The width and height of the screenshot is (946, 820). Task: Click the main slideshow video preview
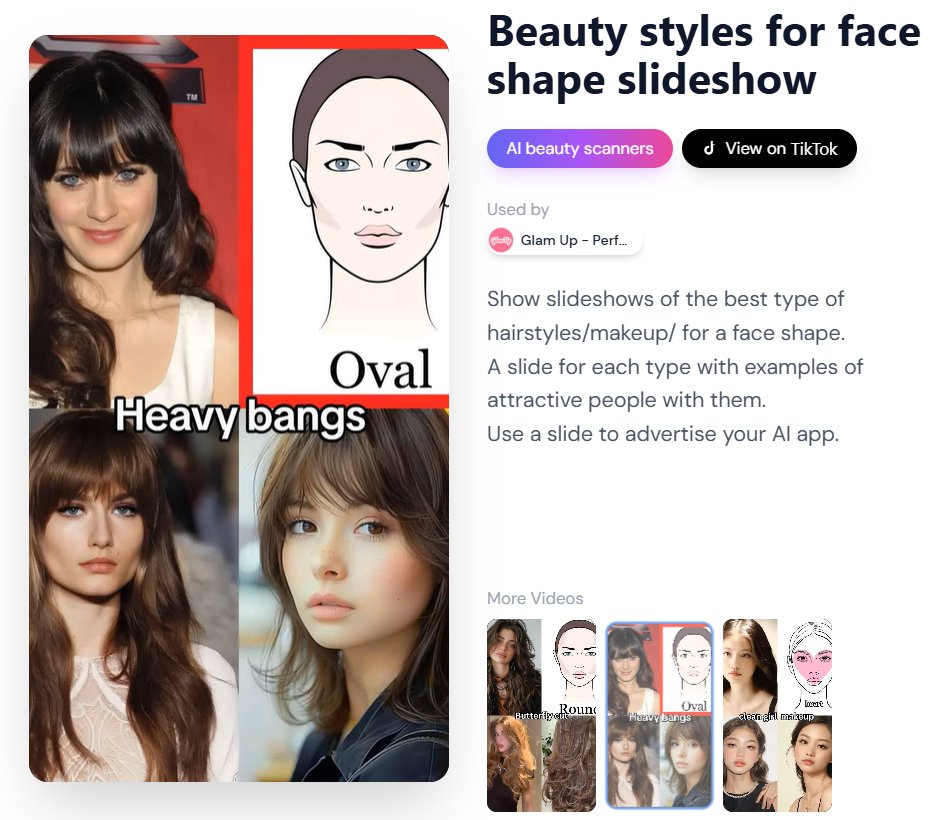coord(239,408)
